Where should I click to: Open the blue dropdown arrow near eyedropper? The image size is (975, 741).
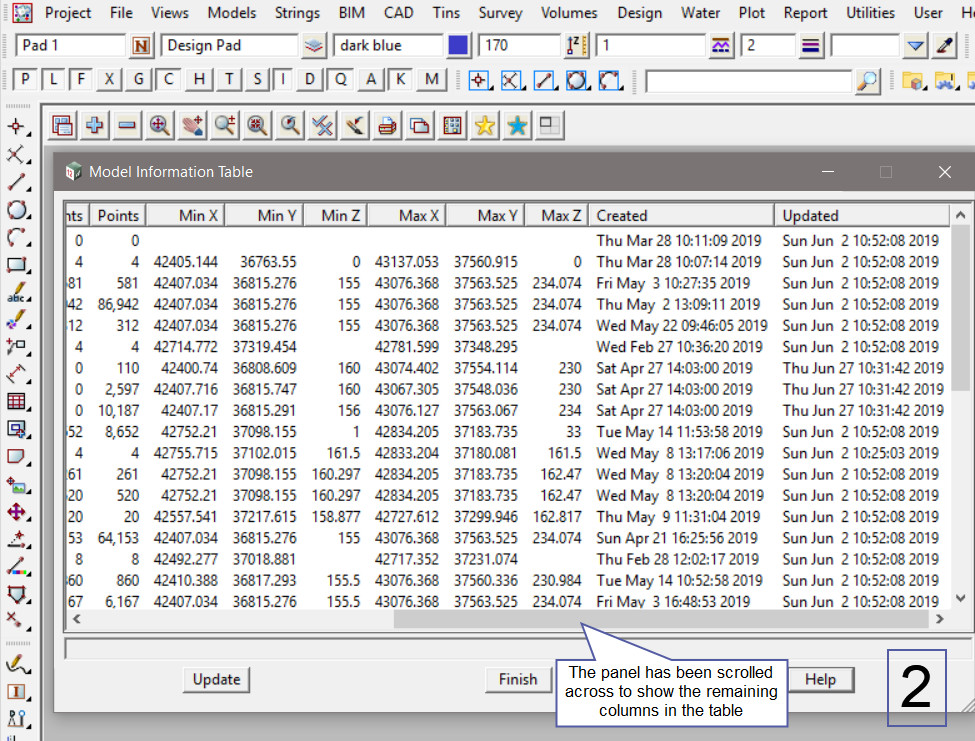[x=916, y=46]
